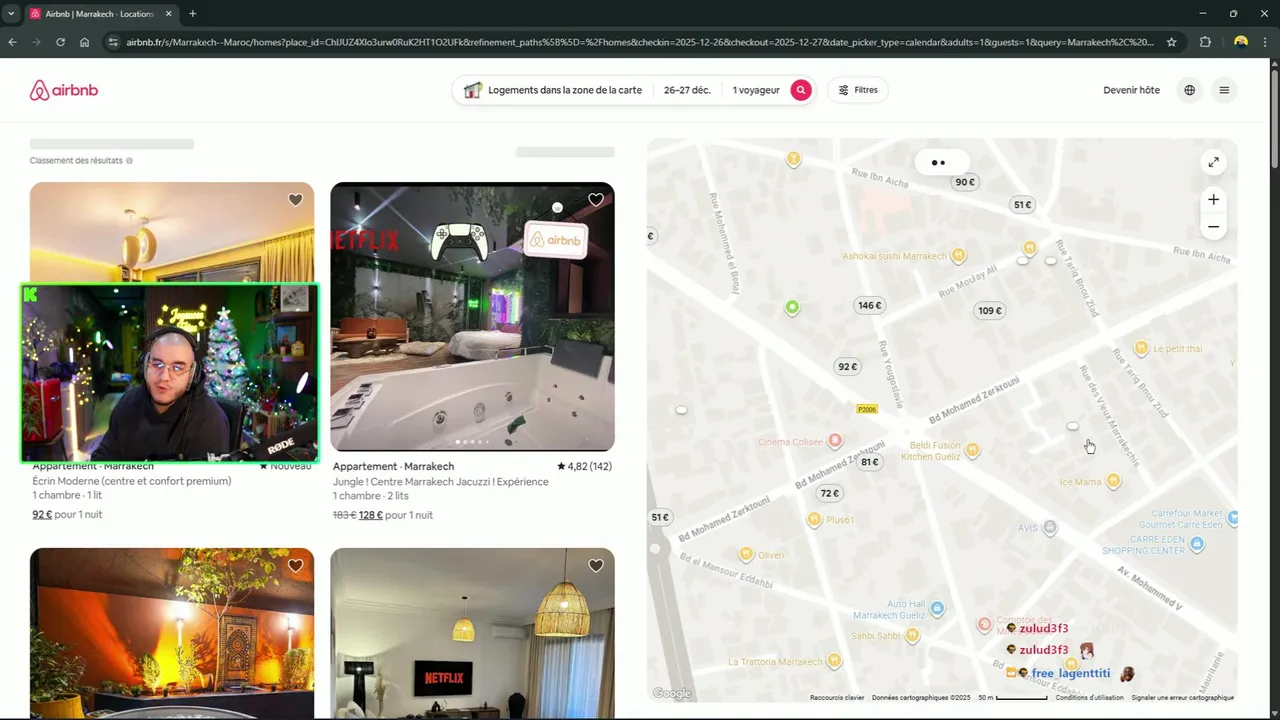
Task: Click the Sahbi Sahbi map marker
Action: pos(912,635)
